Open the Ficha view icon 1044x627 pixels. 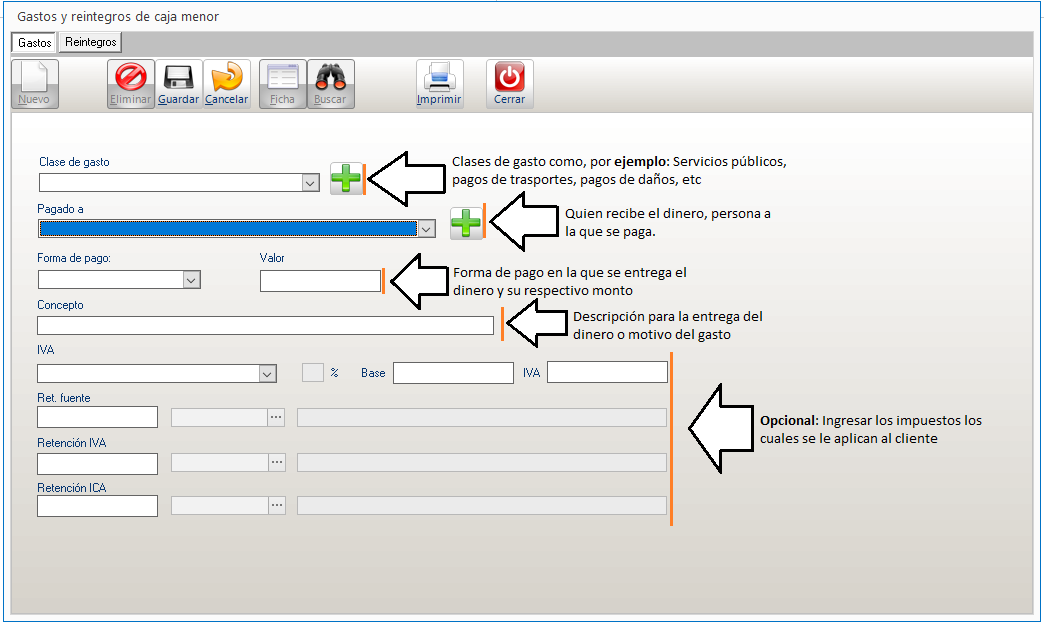pos(282,78)
